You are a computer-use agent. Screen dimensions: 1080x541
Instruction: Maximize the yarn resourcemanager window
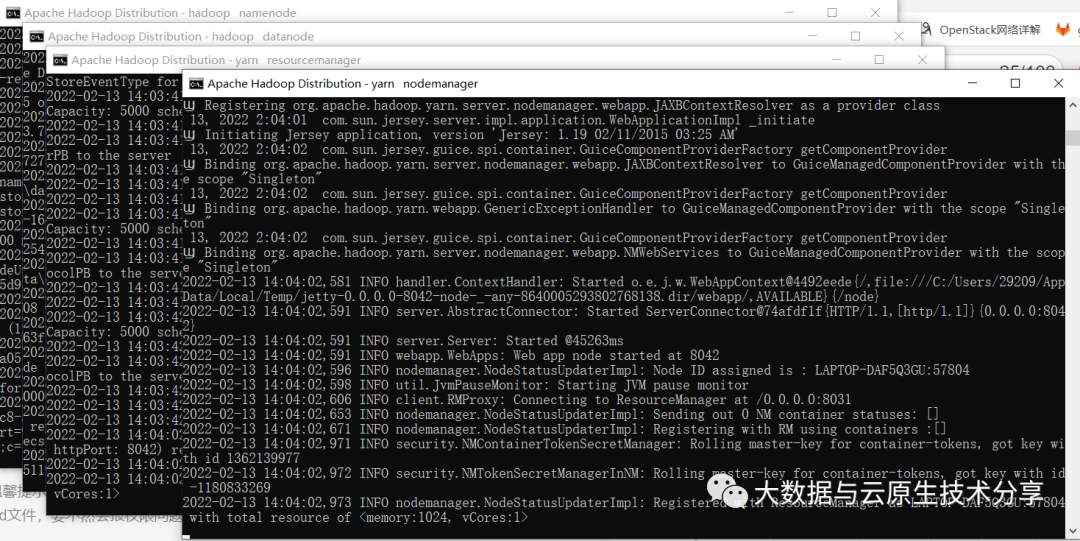(879, 60)
